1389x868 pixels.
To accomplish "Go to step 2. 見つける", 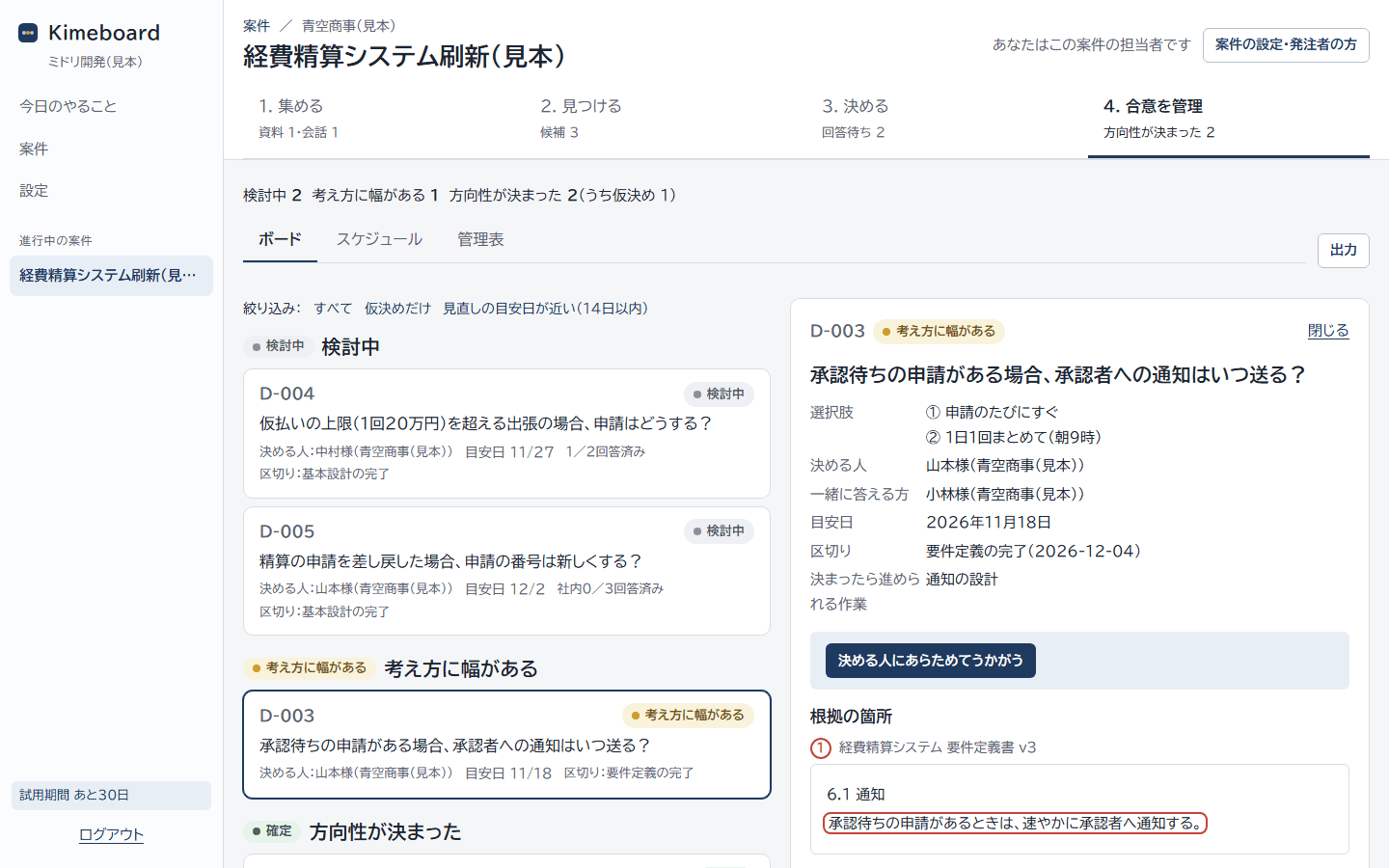I will [666, 119].
